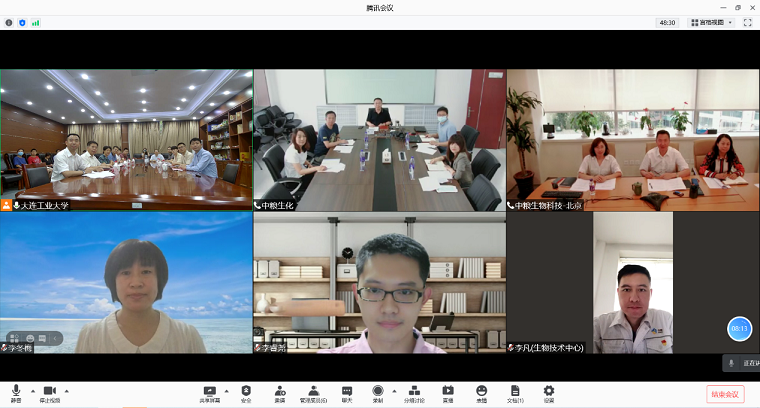This screenshot has width=760, height=408.
Task: Click the red End Meeting button
Action: tap(725, 394)
